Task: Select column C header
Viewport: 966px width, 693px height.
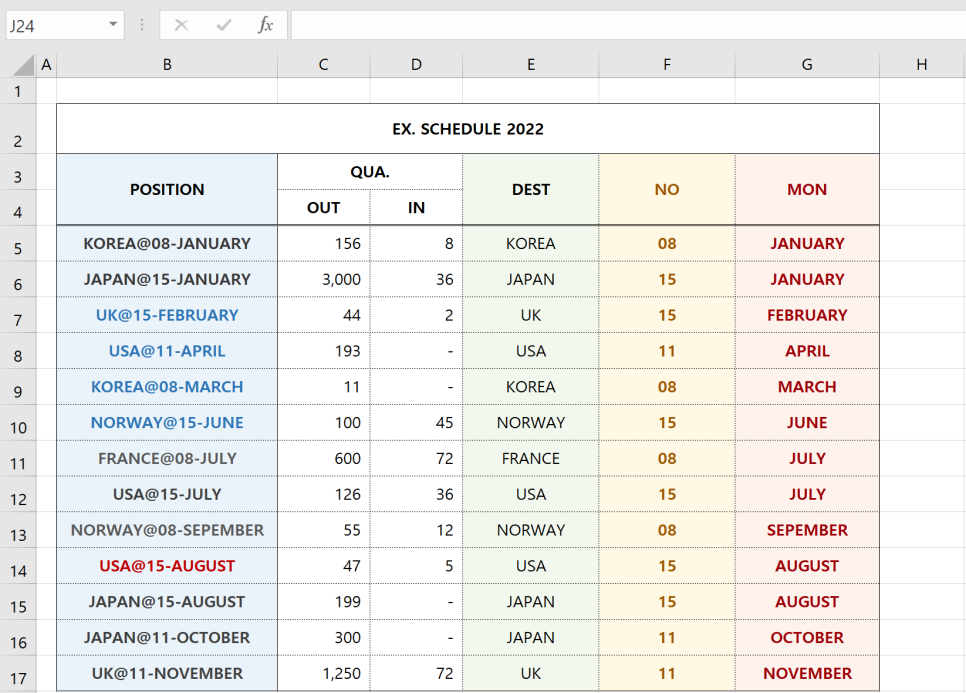Action: tap(323, 65)
